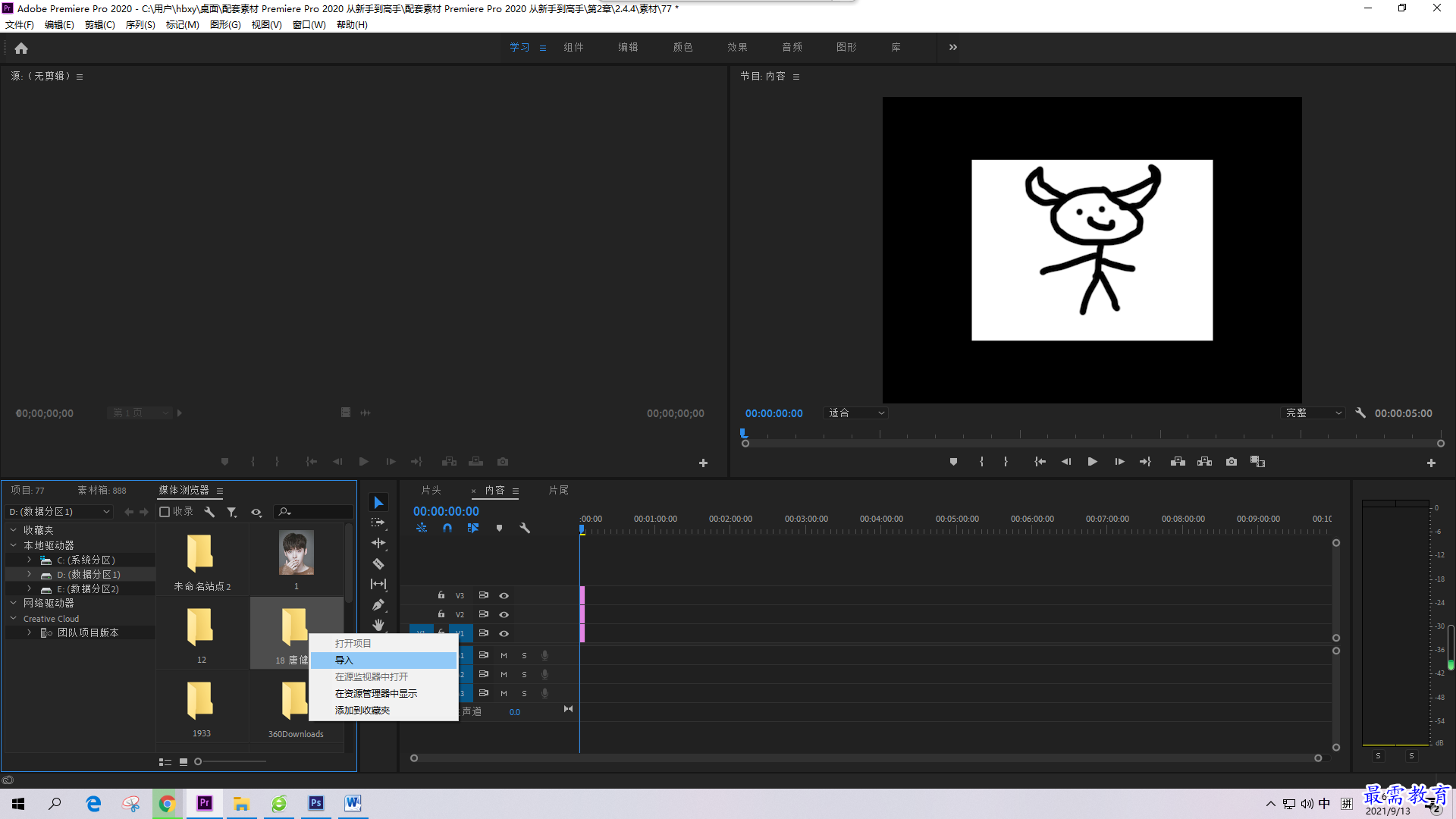
Task: Click the media browser search field
Action: tap(313, 512)
